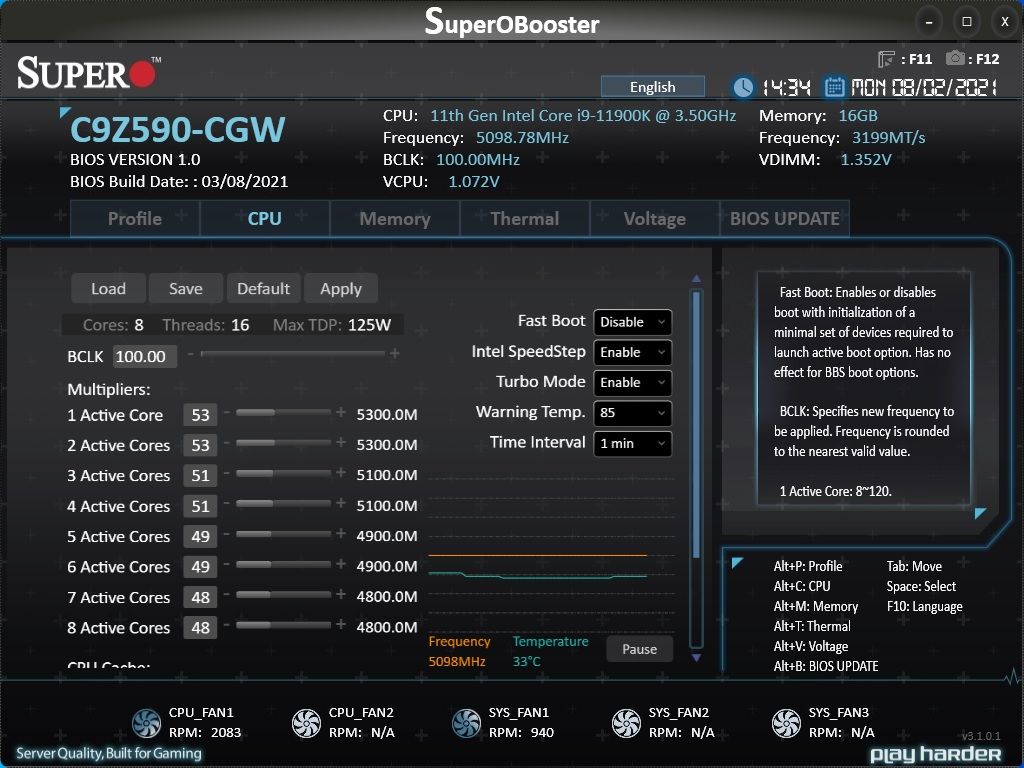Click the 5300.0M value for 2 Active Cores
Image resolution: width=1024 pixels, height=768 pixels.
pos(387,445)
